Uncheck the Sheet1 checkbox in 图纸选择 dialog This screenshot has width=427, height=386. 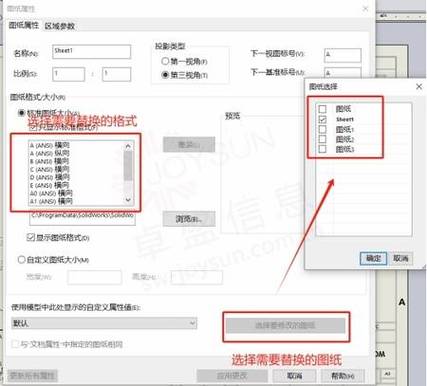322,119
